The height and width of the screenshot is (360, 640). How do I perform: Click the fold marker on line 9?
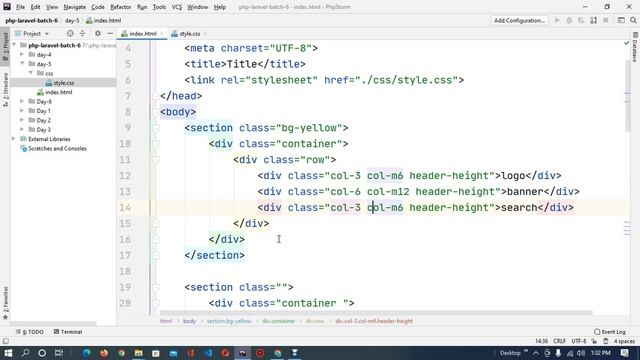coord(156,128)
